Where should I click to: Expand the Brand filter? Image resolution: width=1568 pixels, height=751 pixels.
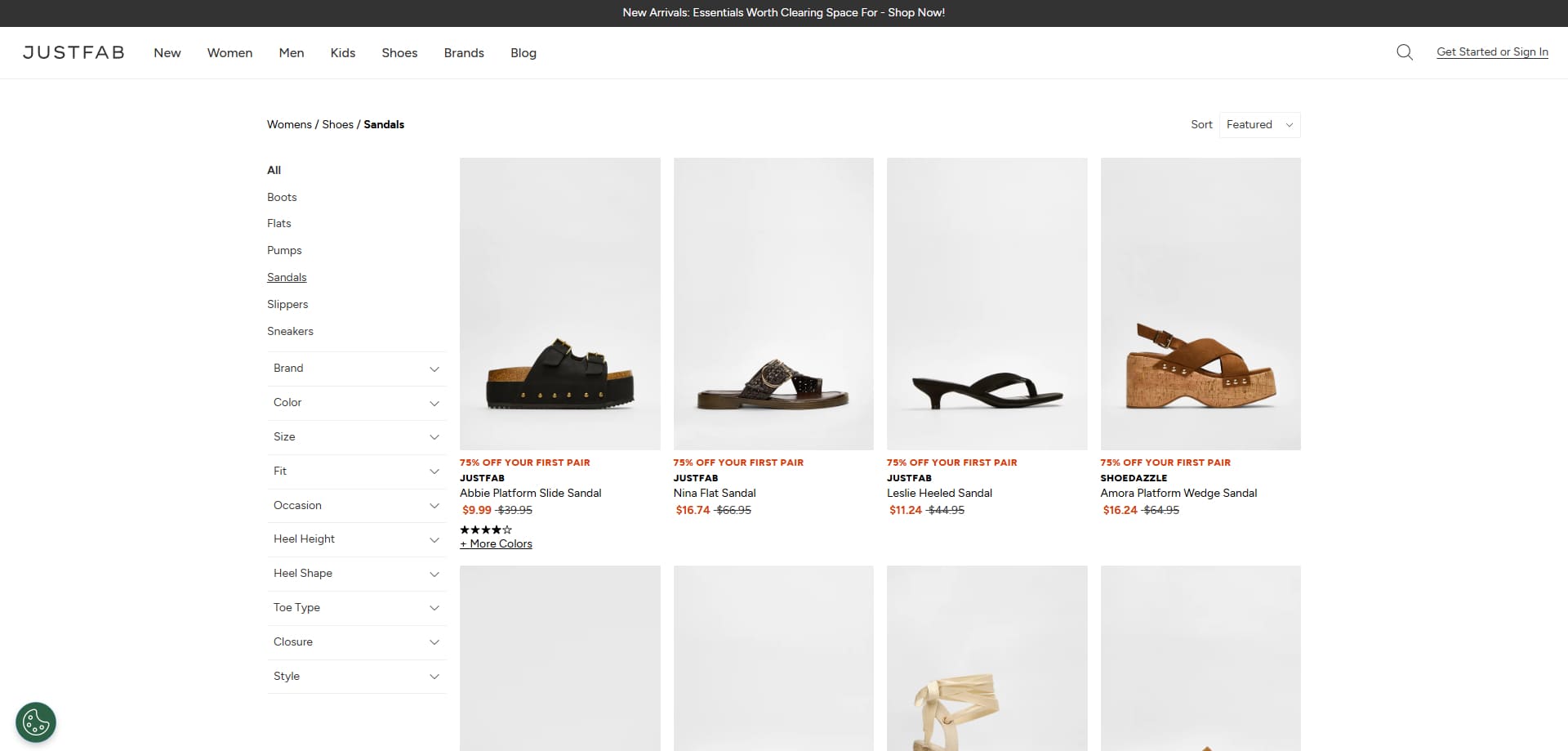(357, 369)
